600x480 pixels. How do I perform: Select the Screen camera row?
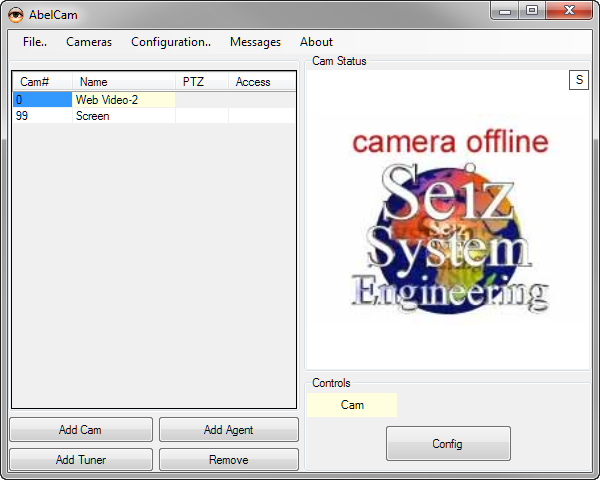tap(154, 116)
